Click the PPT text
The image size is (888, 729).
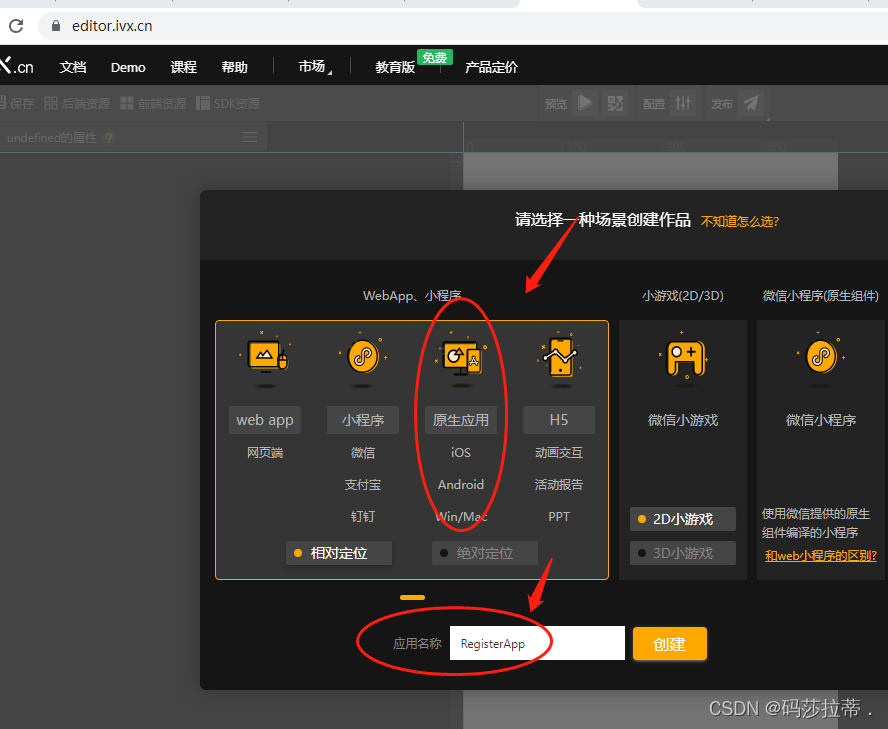[x=559, y=517]
